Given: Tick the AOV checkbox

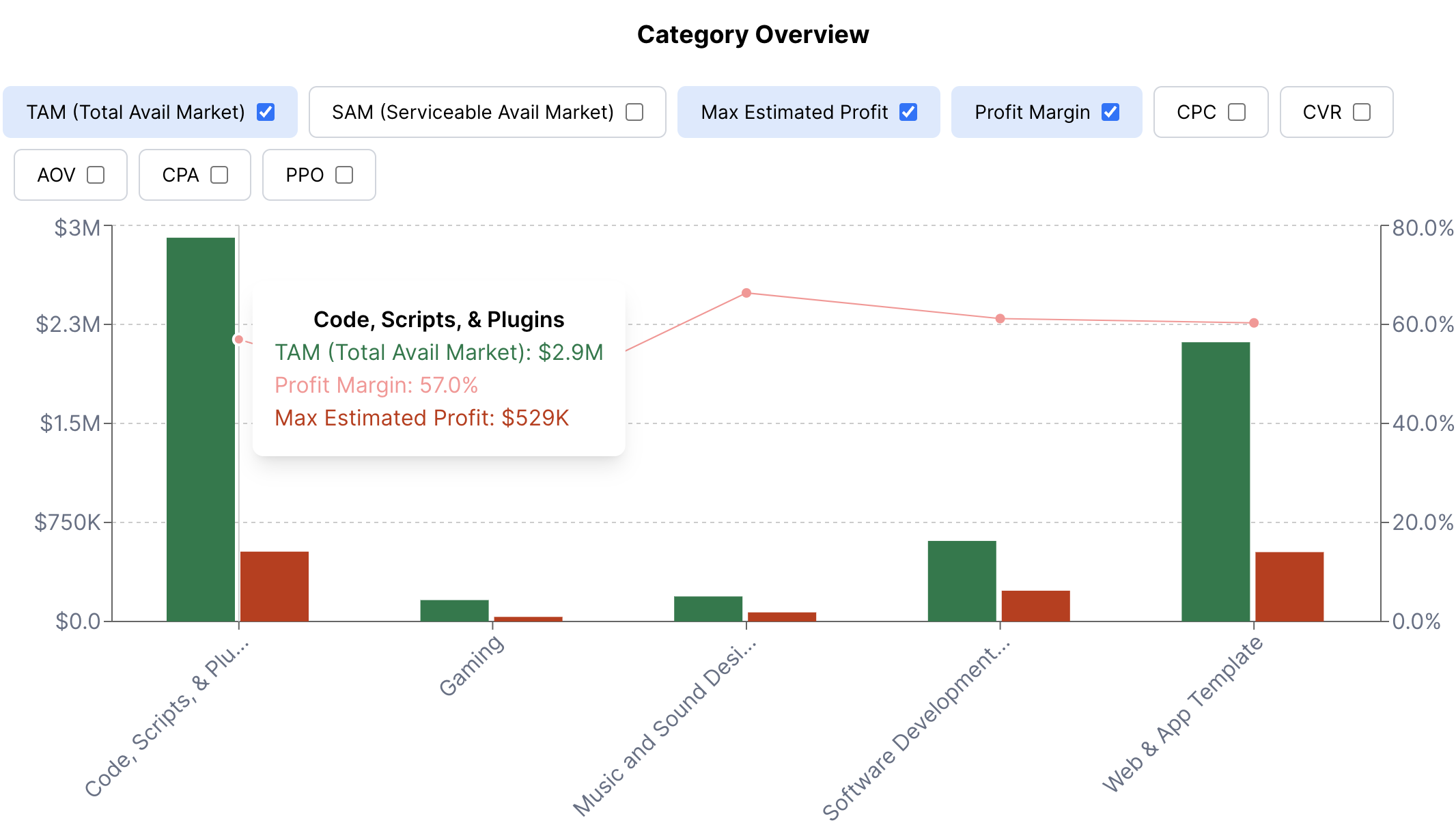Looking at the screenshot, I should coord(96,175).
